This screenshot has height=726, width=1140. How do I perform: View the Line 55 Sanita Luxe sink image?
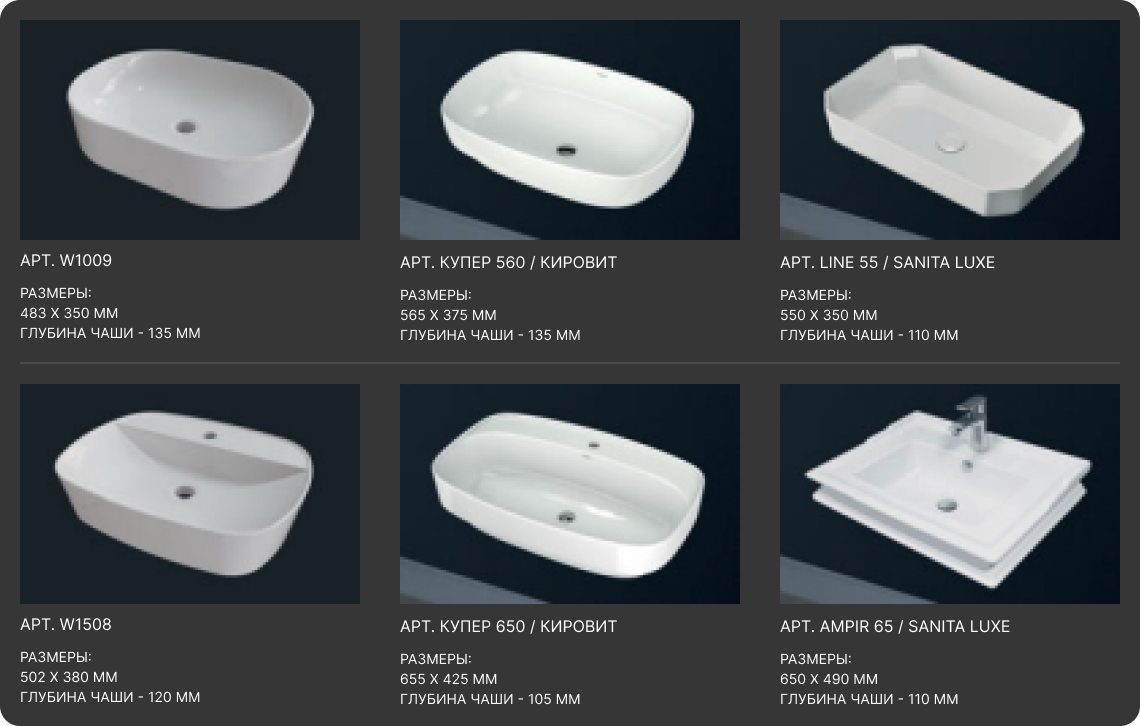(x=950, y=130)
